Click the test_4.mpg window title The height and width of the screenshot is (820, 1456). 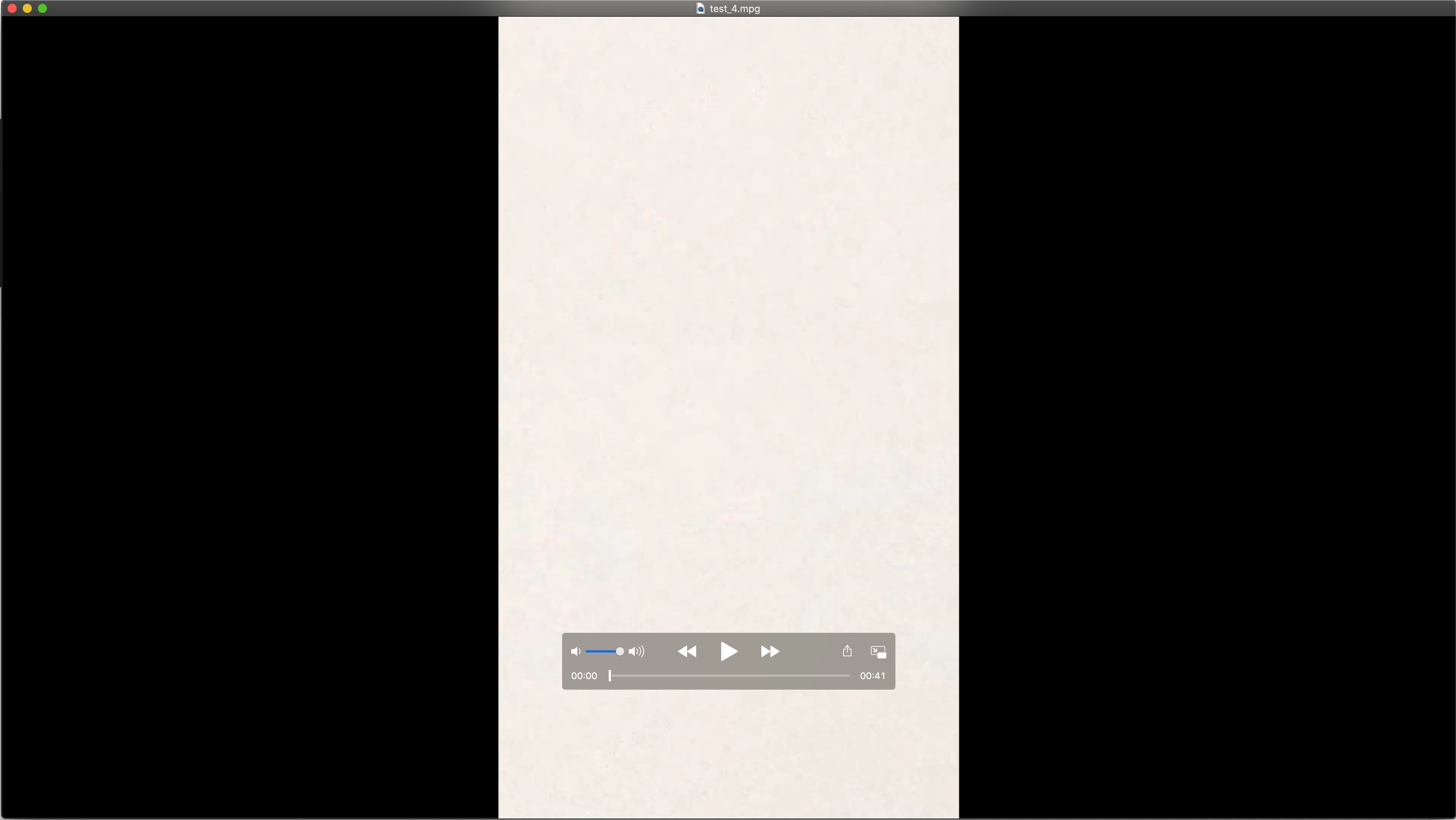point(735,8)
